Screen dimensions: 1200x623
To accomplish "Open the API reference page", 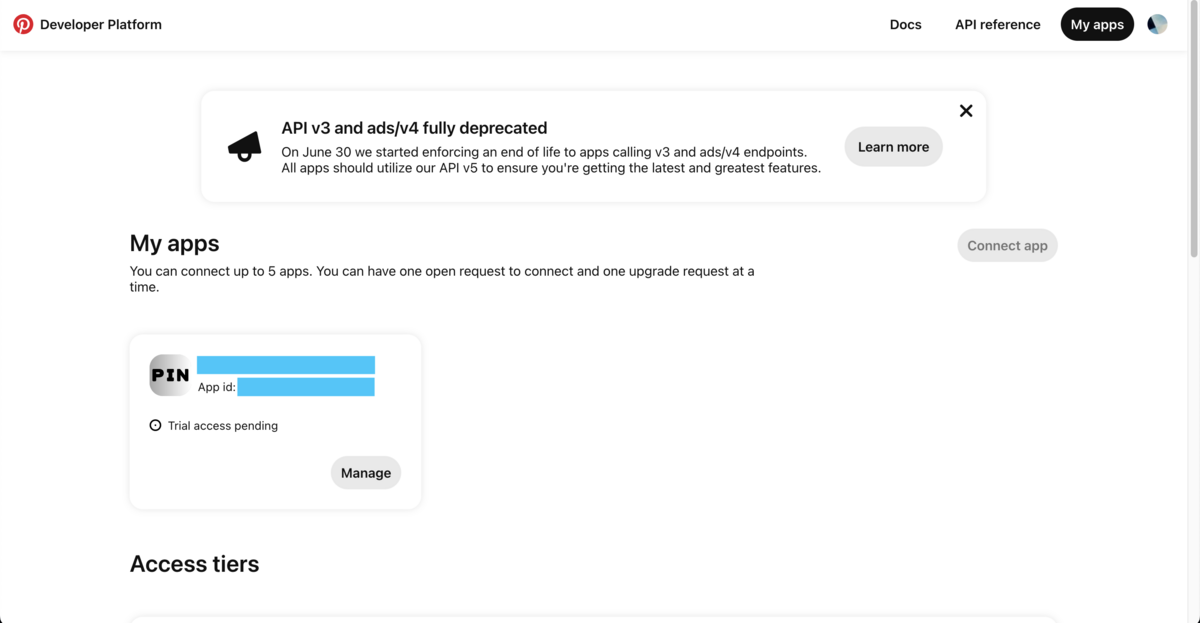I will pos(998,24).
